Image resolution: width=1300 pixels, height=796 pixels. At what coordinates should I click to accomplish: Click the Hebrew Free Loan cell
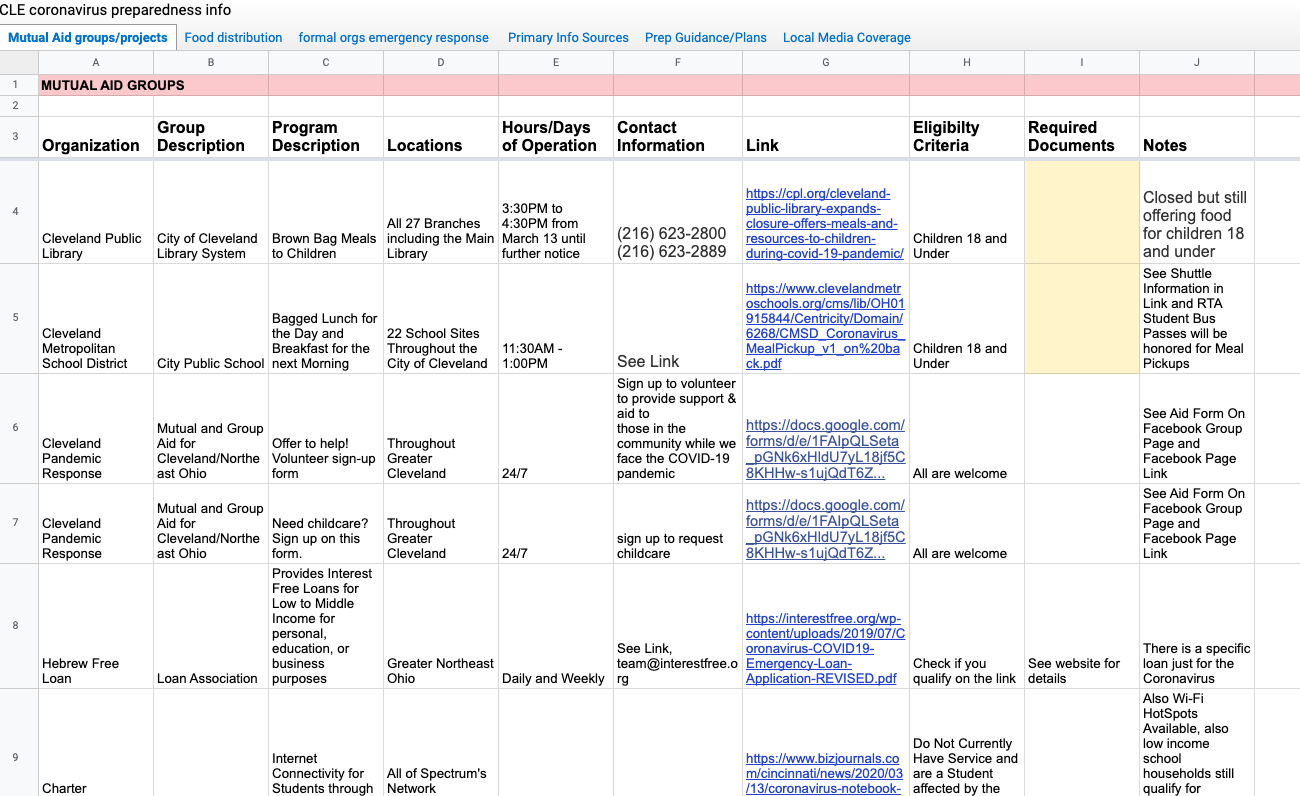click(x=96, y=626)
